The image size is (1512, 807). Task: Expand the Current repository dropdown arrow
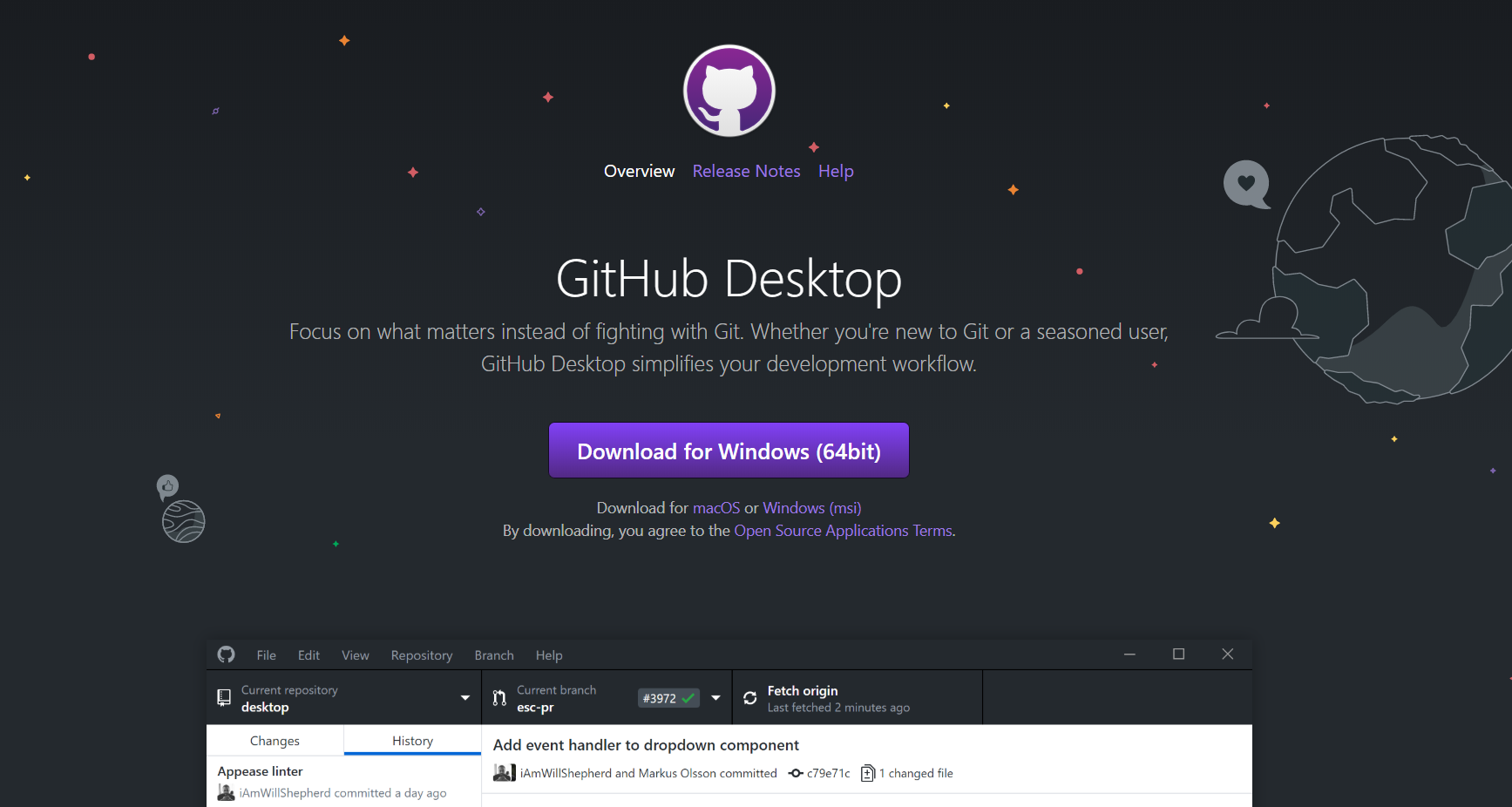coord(465,698)
